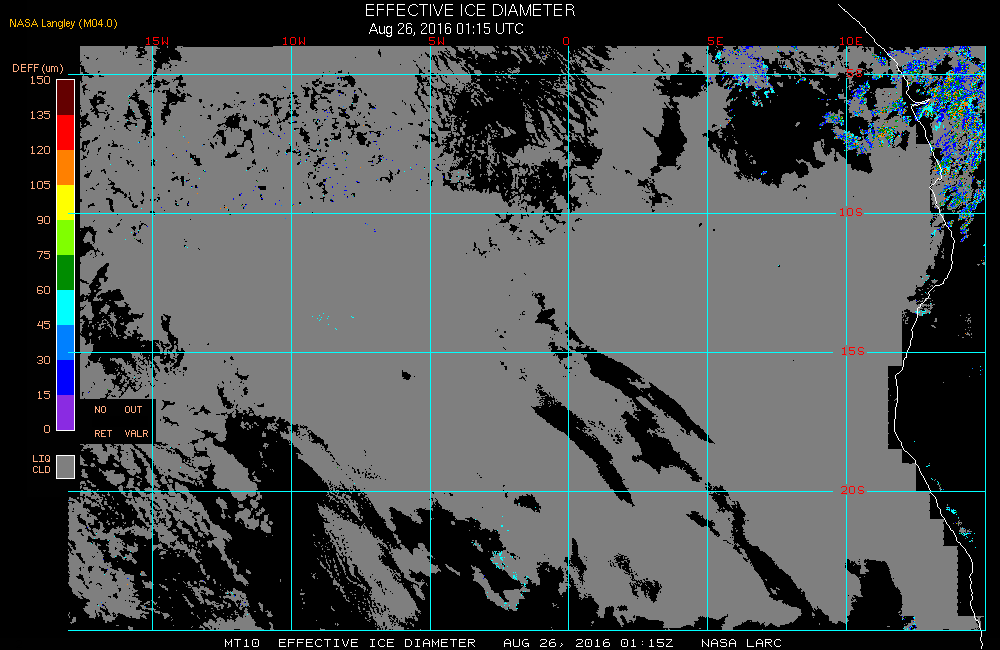The width and height of the screenshot is (1000, 650).
Task: Click the purple 0-15 color band
Action: point(66,413)
